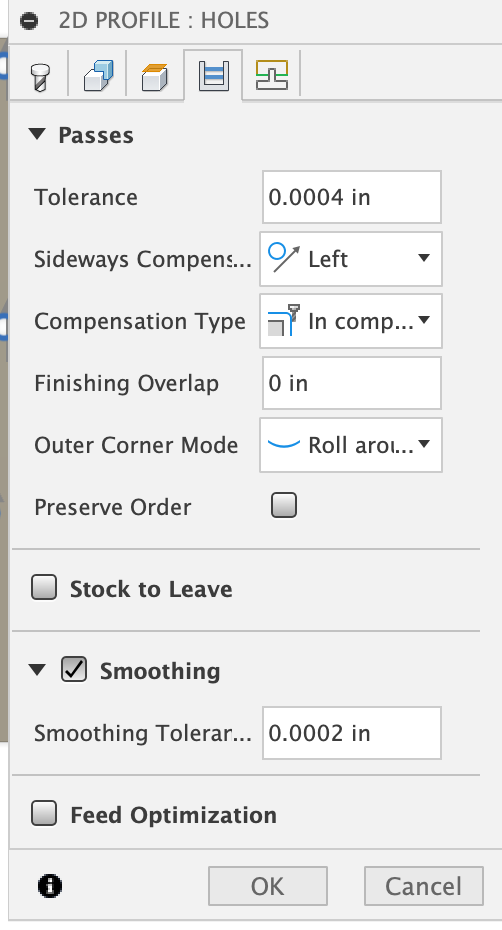Collapse the Passes section triangle
This screenshot has width=502, height=930.
(x=37, y=135)
